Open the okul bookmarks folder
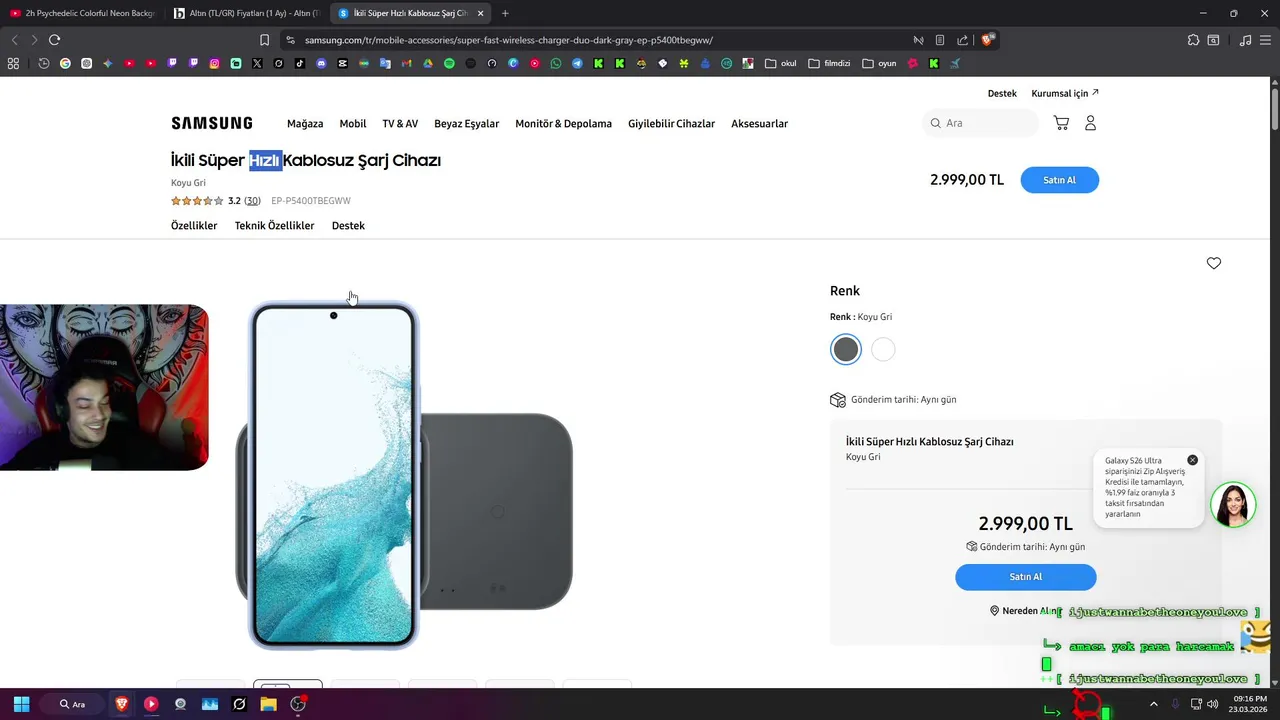1280x720 pixels. coord(780,63)
